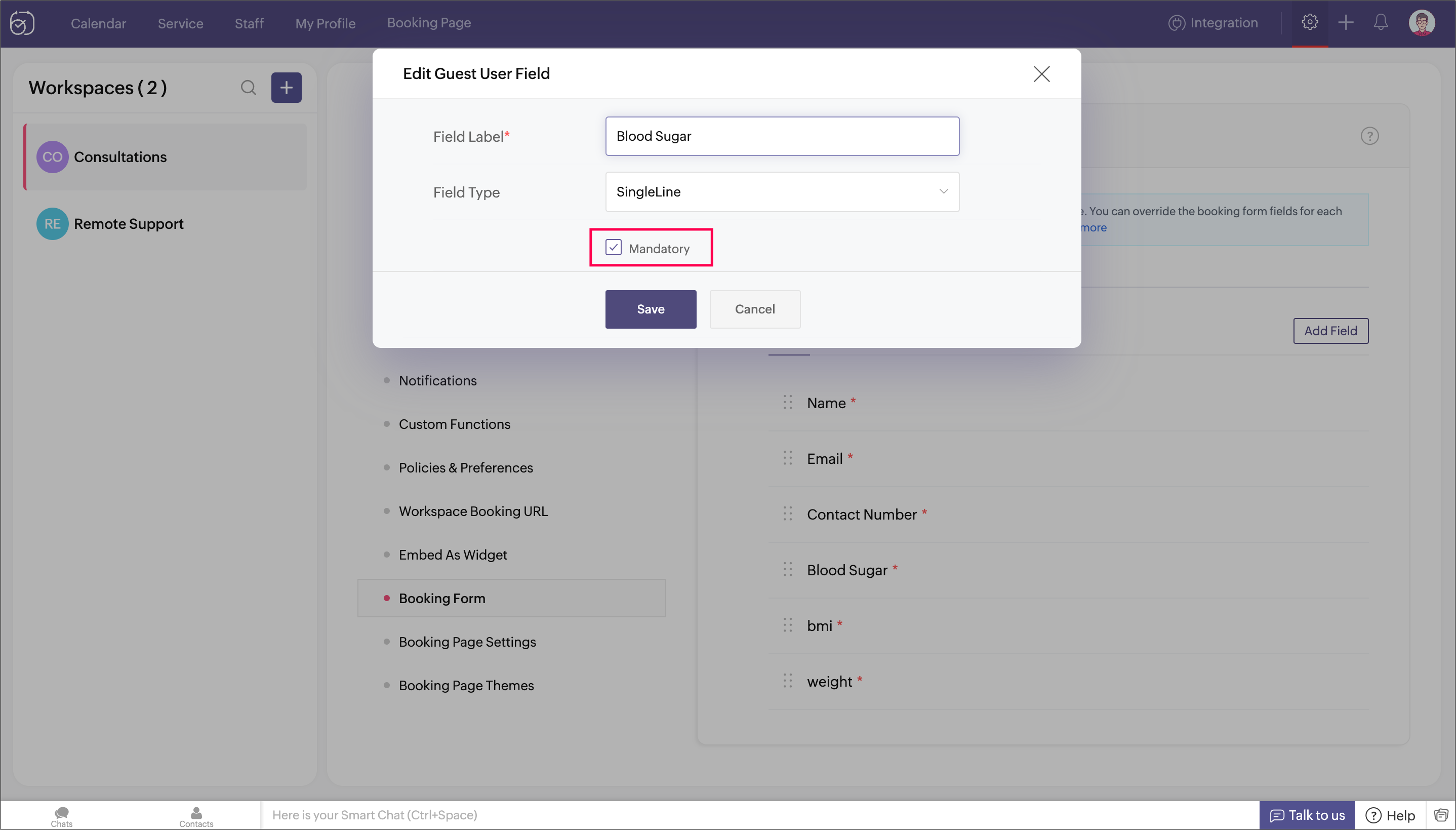Click the Talk to us button
Screen dimensions: 1456x830
pos(1307,815)
